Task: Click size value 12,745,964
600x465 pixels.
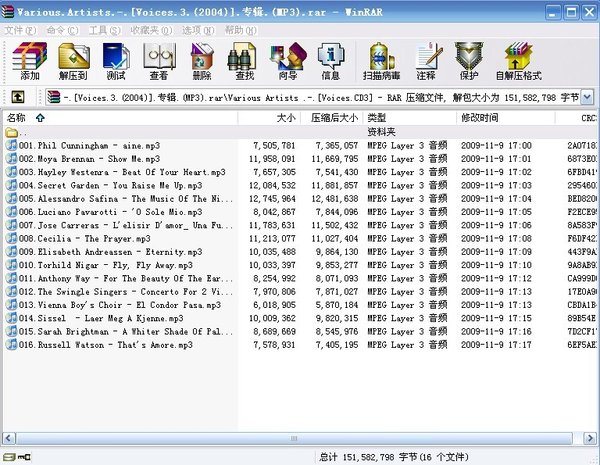Action: [272, 199]
